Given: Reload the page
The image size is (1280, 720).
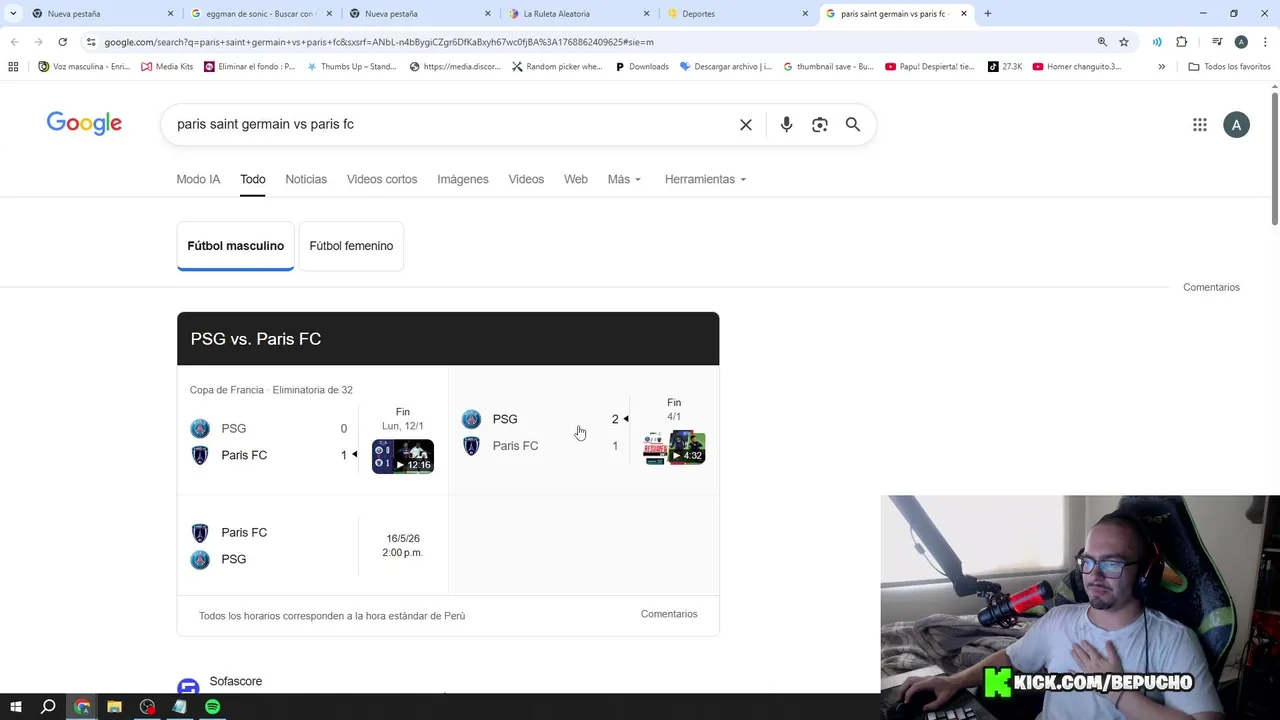Looking at the screenshot, I should click(62, 42).
